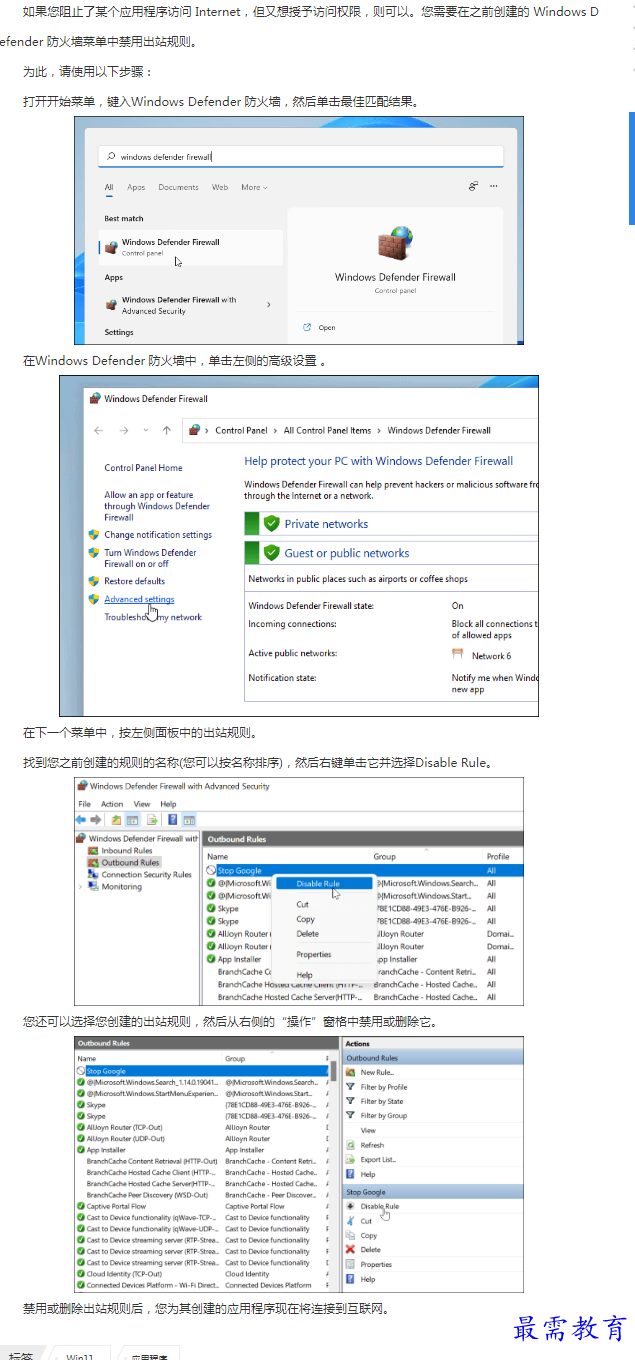Click the Control Panel Home link

click(143, 468)
